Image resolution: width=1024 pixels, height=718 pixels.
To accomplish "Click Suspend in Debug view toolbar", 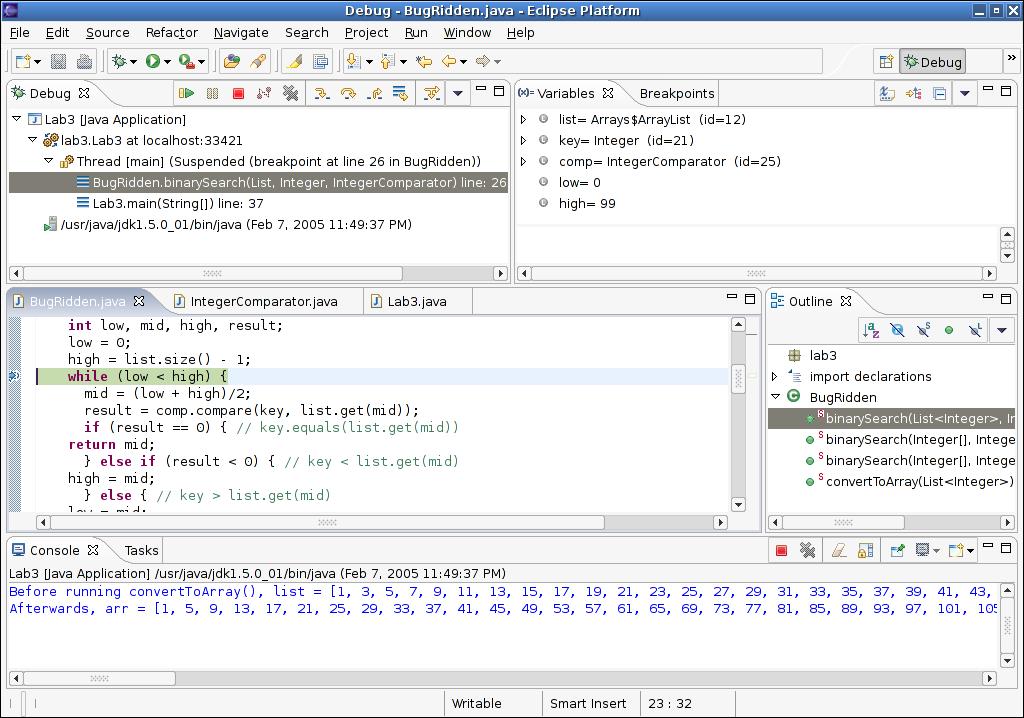I will pos(212,93).
